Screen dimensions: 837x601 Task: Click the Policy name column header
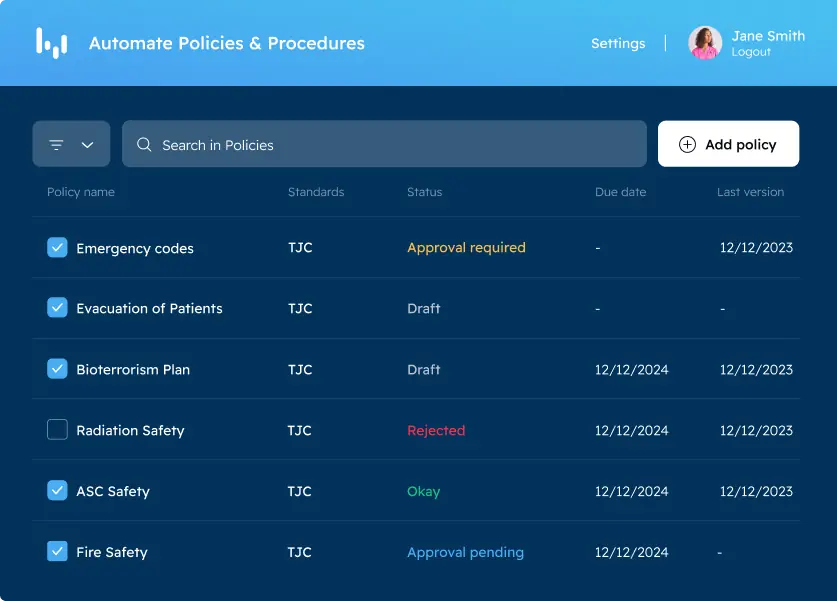click(x=81, y=192)
